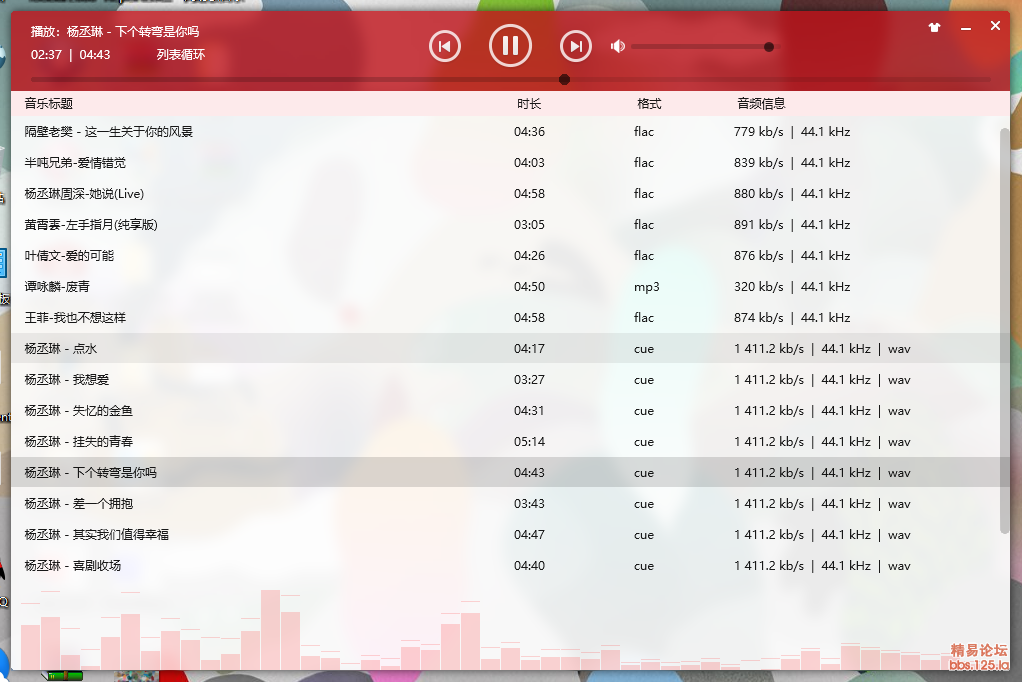Click the now-playing title in header
Viewport: 1022px width, 682px height.
(x=115, y=31)
